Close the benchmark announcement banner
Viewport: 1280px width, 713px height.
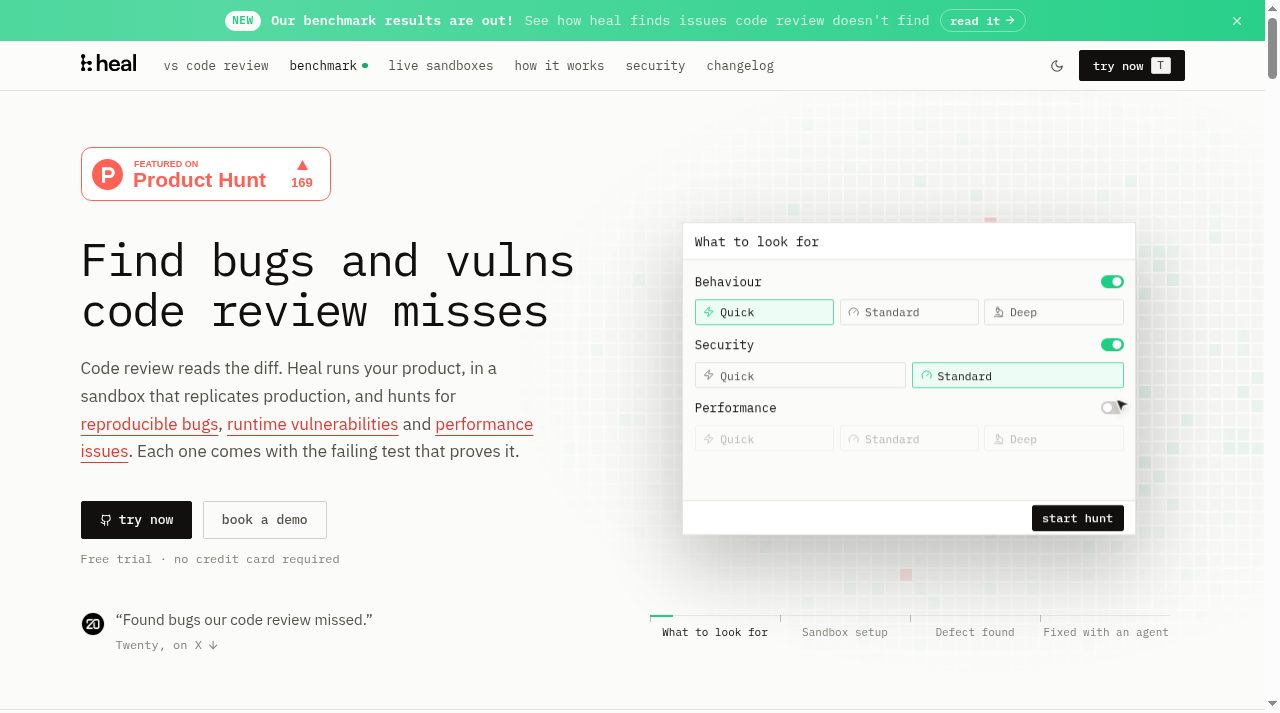coord(1237,20)
